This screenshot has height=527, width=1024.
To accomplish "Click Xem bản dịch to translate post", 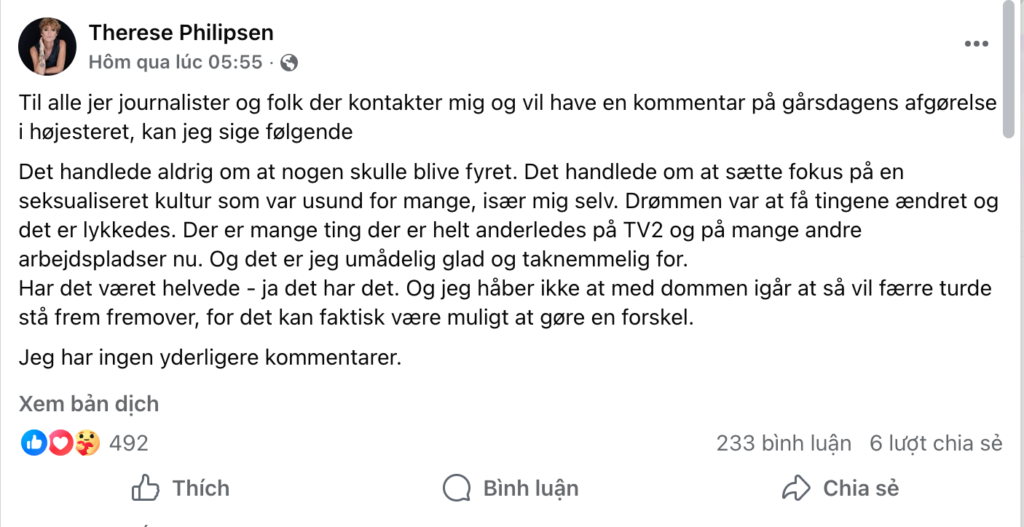I will pos(89,404).
